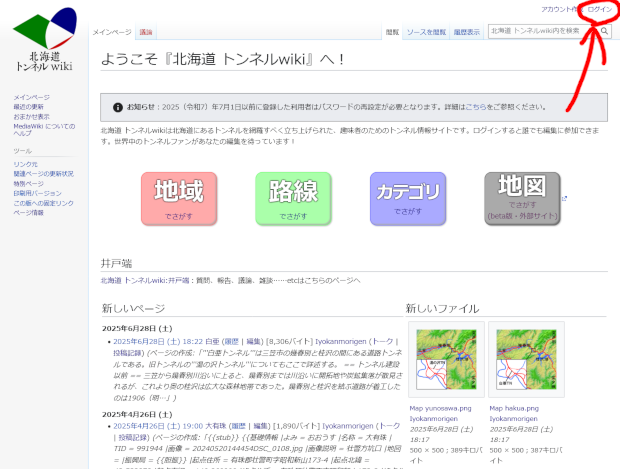
Task: Open 最近の更新 in the sidebar
Action: click(28, 106)
